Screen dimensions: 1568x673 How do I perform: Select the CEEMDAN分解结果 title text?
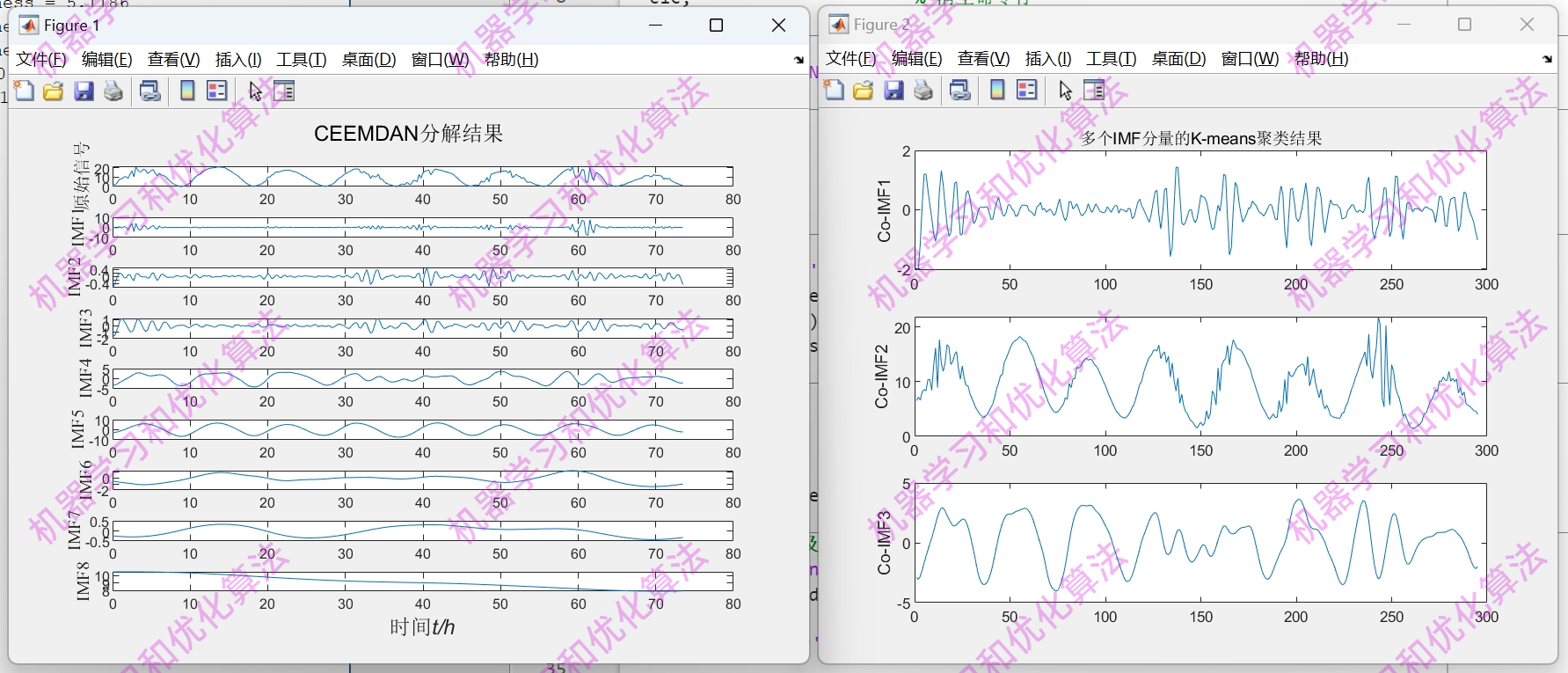pos(409,134)
